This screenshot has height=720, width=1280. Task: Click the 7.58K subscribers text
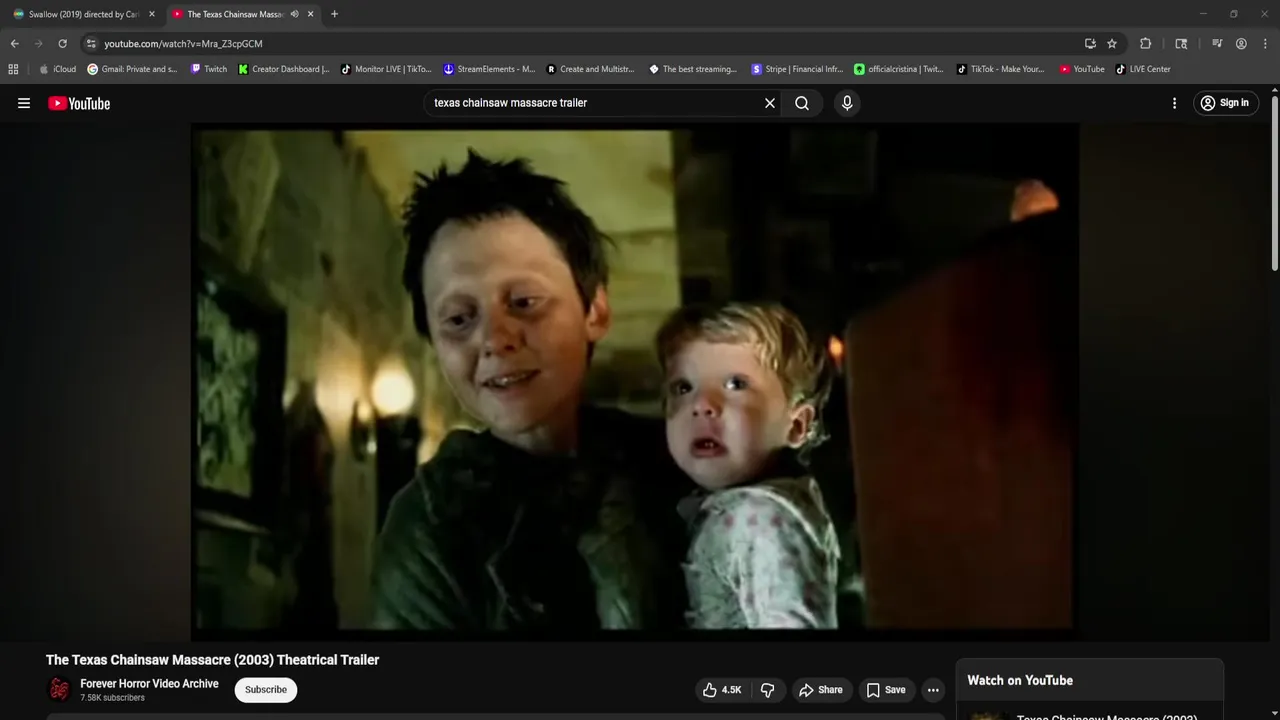(x=112, y=698)
